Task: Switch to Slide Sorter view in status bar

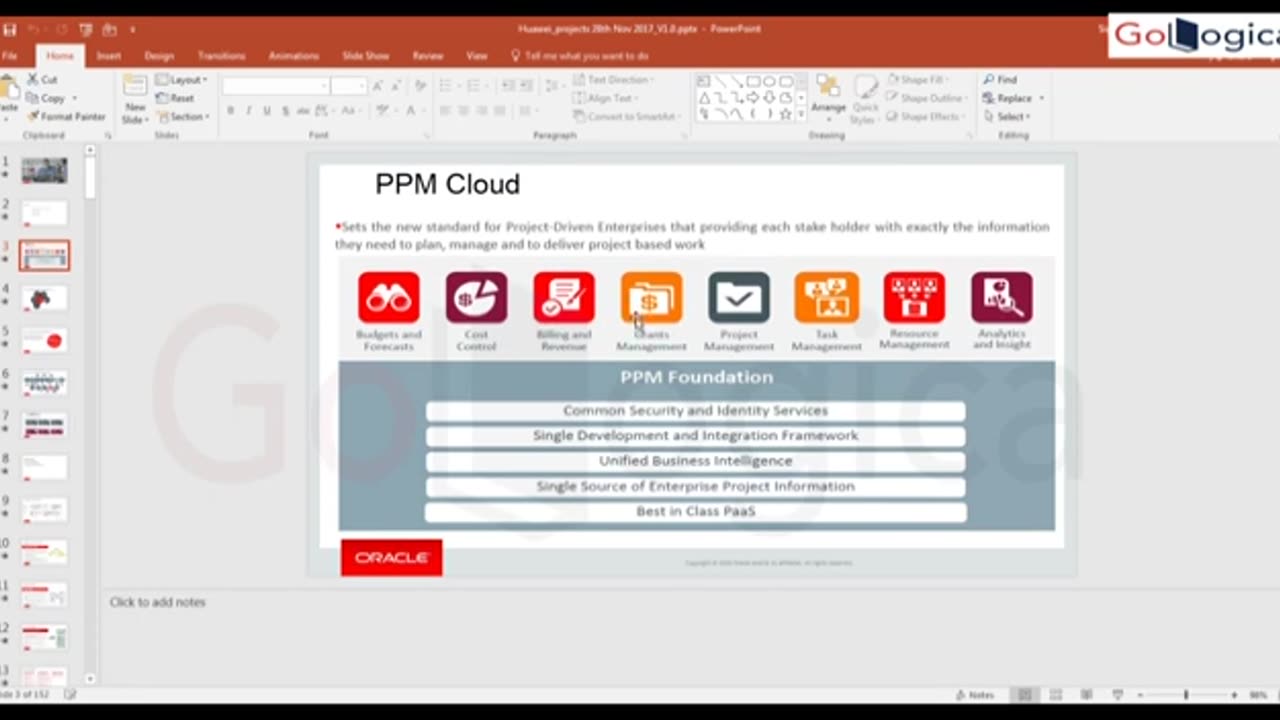Action: pos(1056,694)
